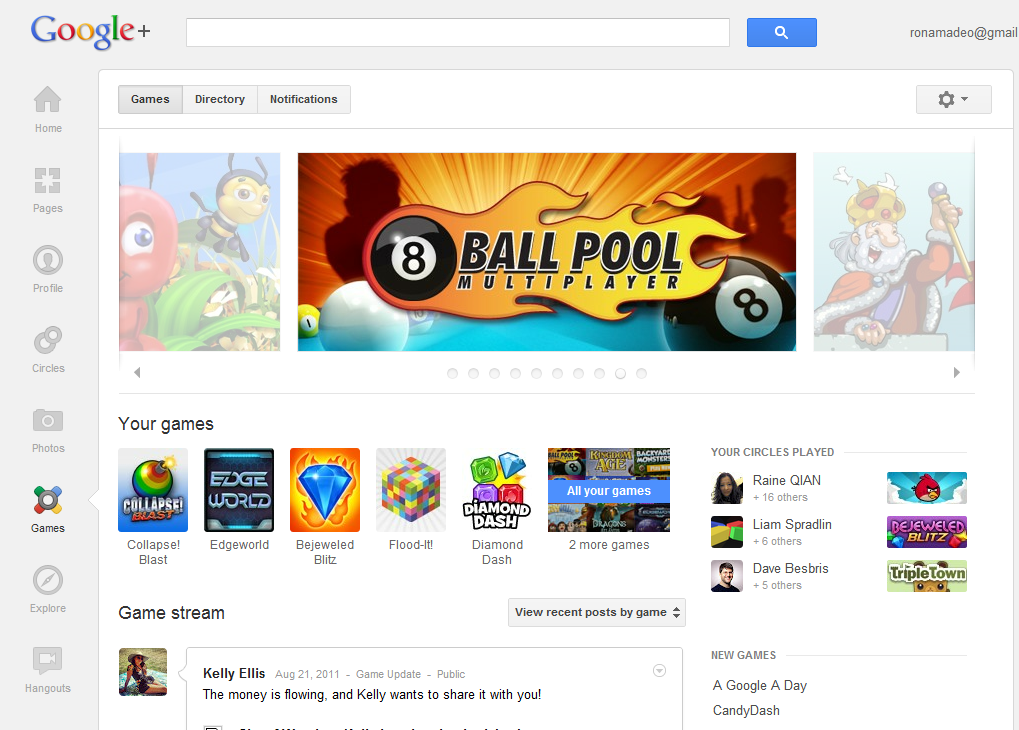Switch to the Directory tab
The image size is (1019, 730).
(x=219, y=99)
